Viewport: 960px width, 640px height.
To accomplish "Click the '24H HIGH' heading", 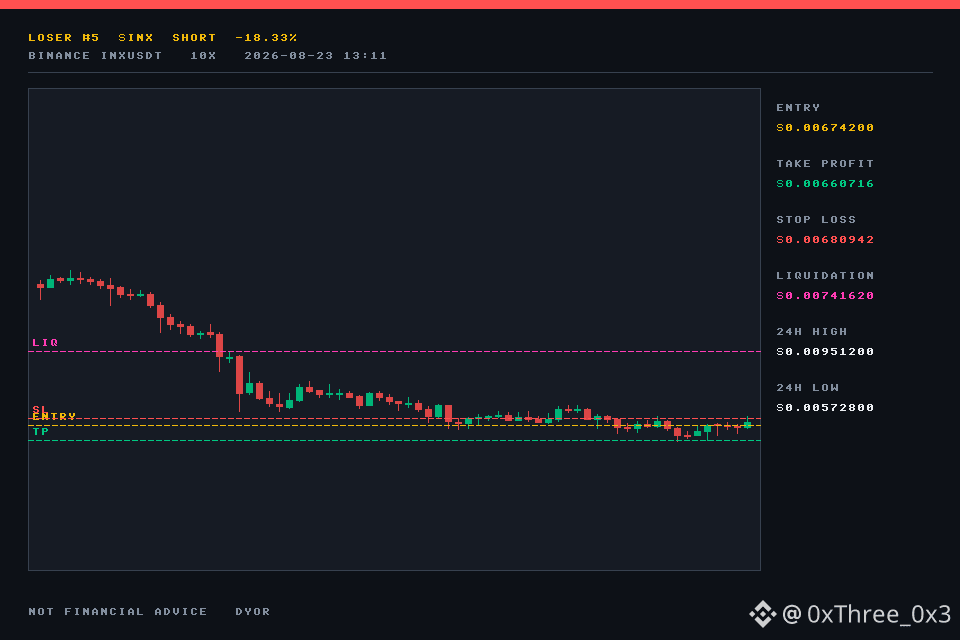I will [x=812, y=331].
